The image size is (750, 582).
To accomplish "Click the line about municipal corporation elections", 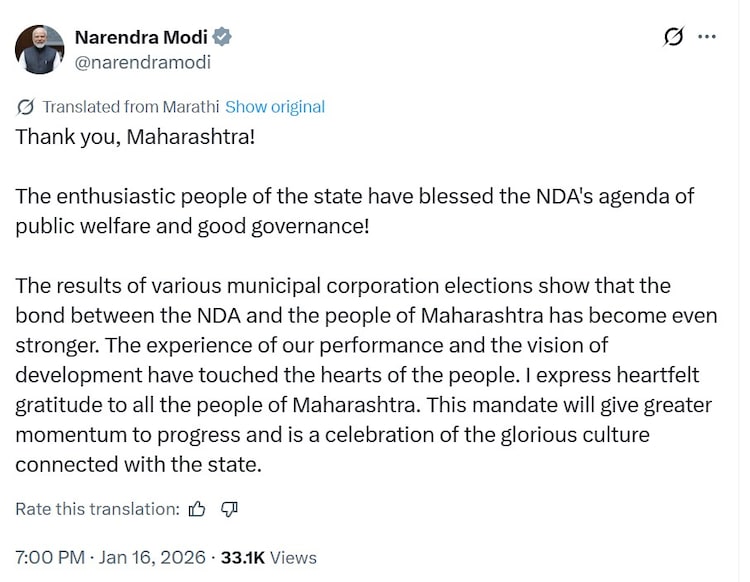I will [x=342, y=286].
